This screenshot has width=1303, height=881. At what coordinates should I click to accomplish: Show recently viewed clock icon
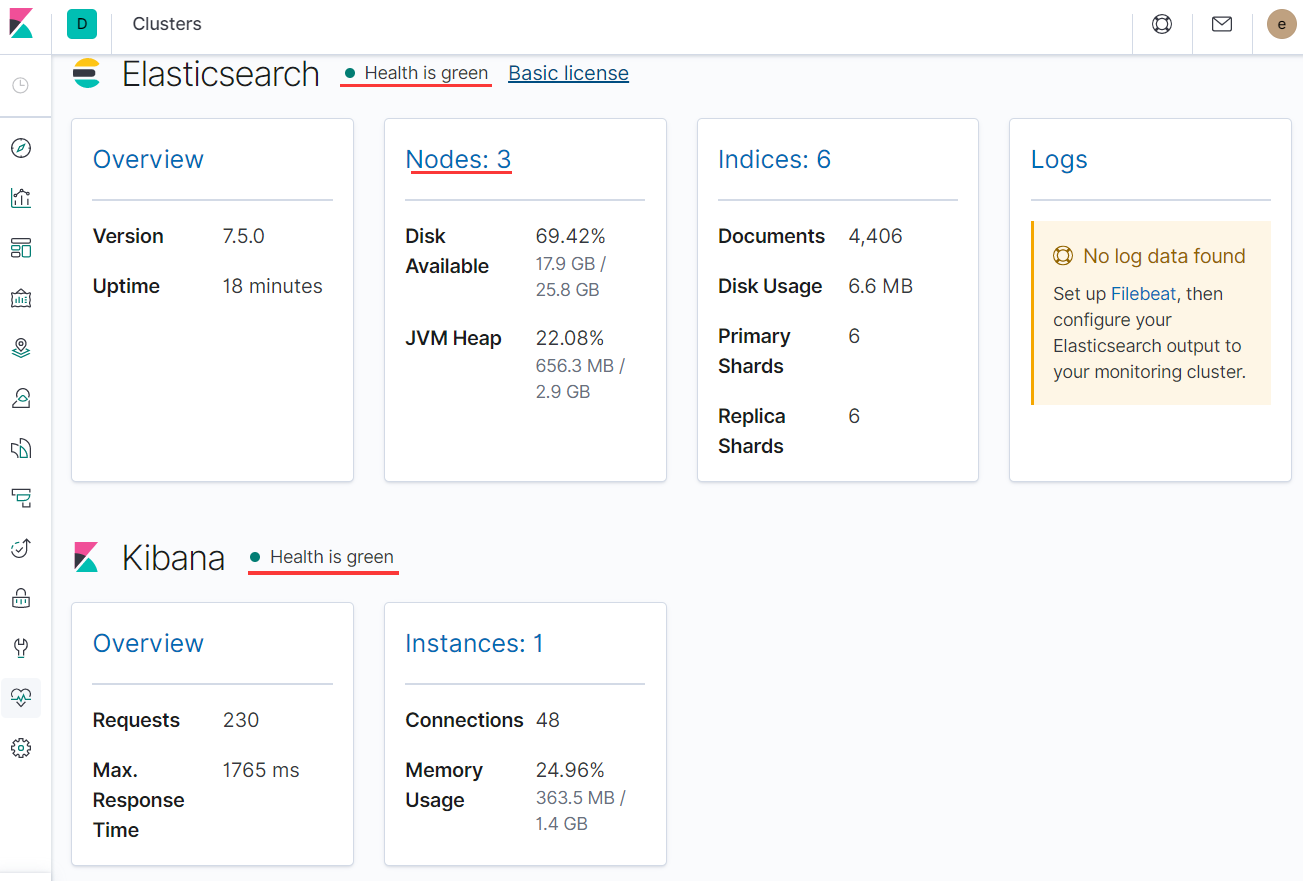click(21, 86)
